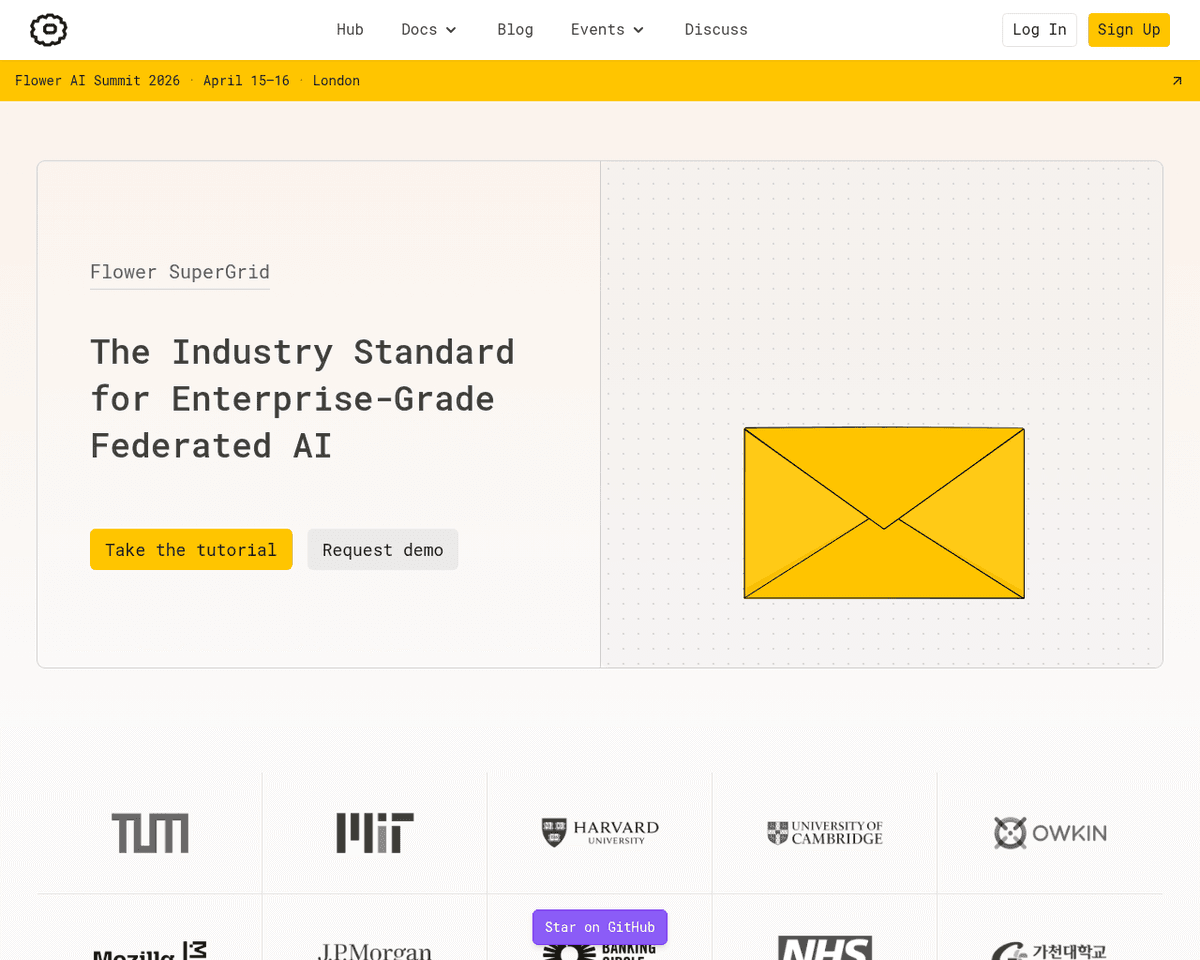Click the TUM logo

tap(150, 833)
